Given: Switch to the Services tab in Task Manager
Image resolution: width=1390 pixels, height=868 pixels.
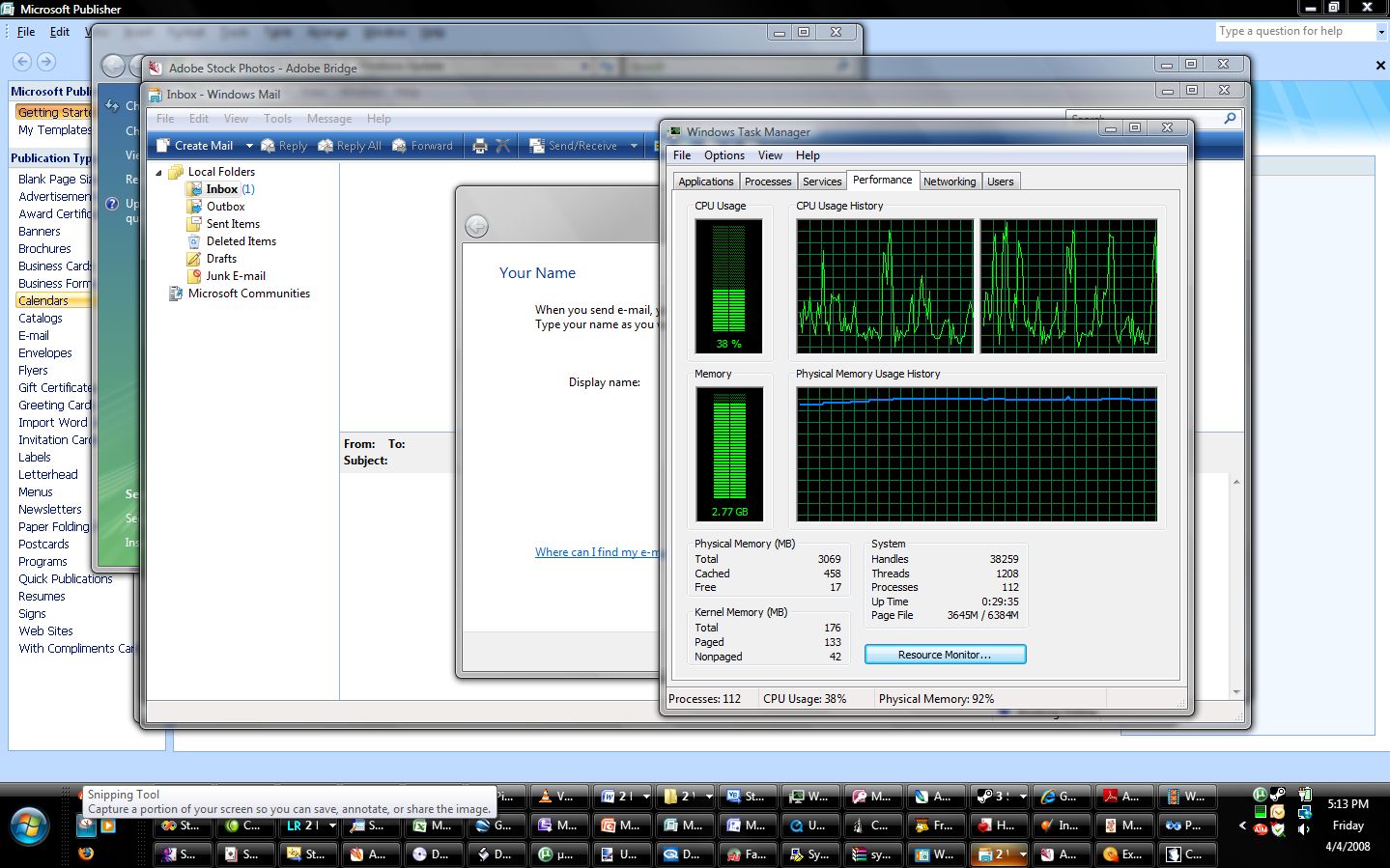Looking at the screenshot, I should (822, 182).
